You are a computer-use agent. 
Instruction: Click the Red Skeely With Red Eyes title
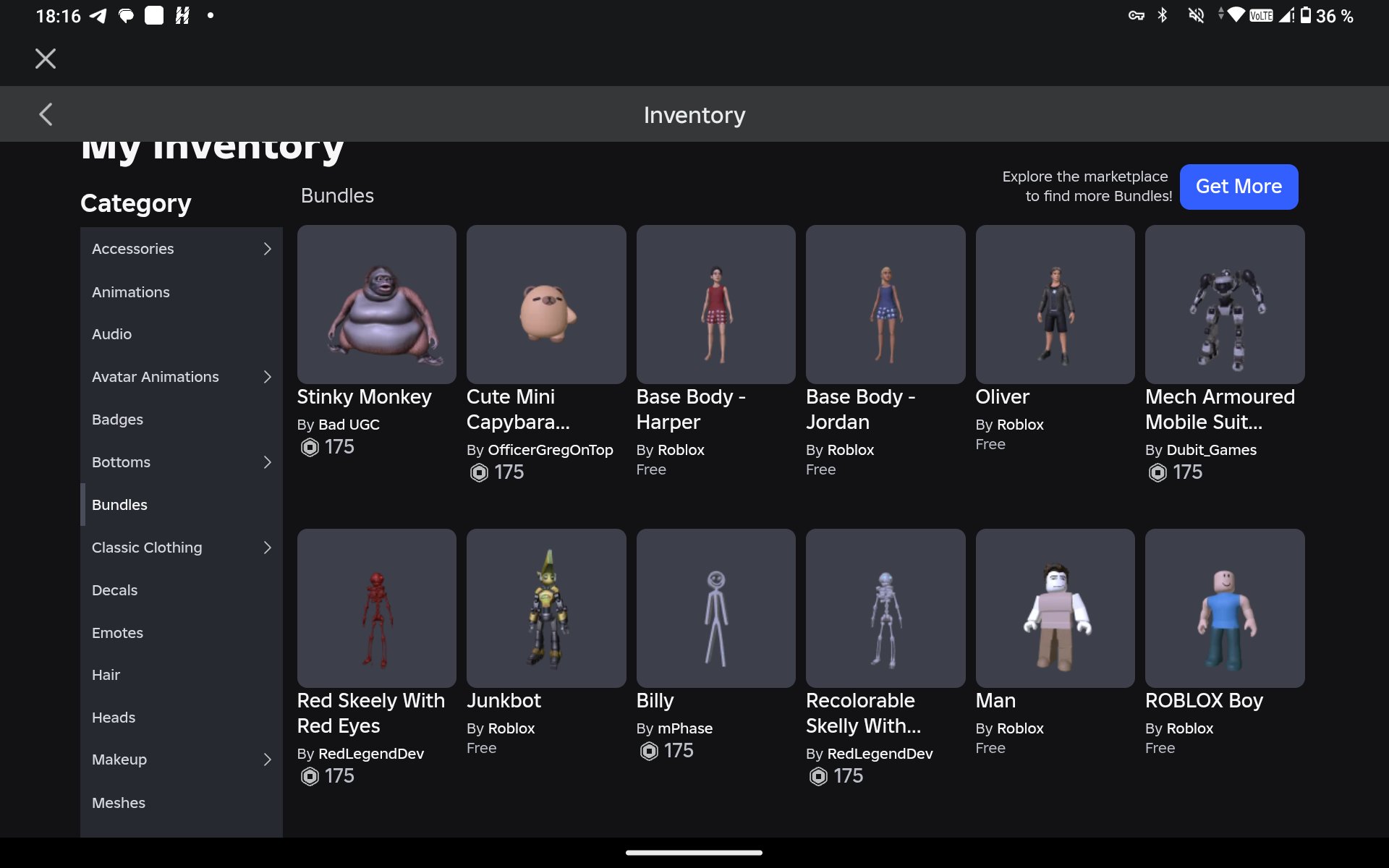tap(371, 713)
